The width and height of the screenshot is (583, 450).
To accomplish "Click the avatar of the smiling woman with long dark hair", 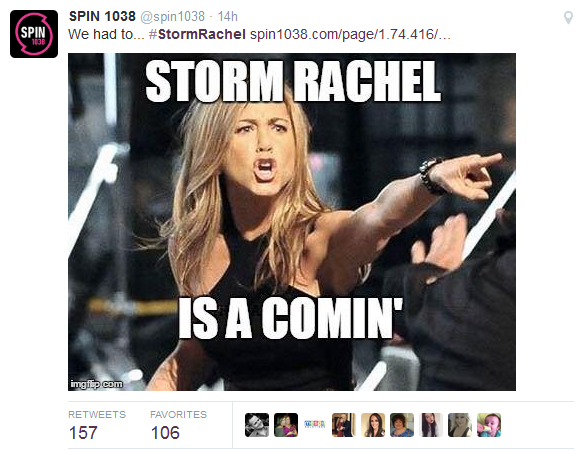I will (373, 425).
